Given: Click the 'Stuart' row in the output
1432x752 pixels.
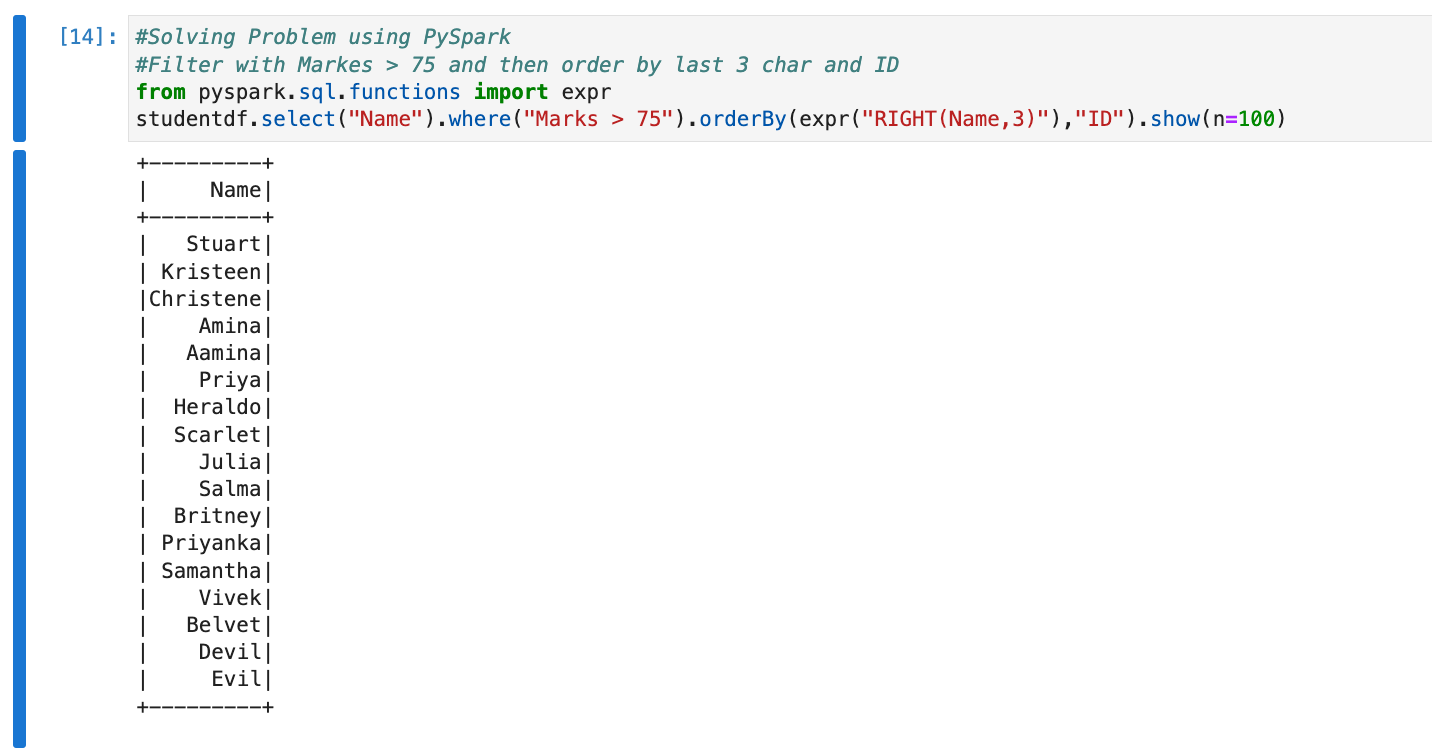Looking at the screenshot, I should 222,244.
